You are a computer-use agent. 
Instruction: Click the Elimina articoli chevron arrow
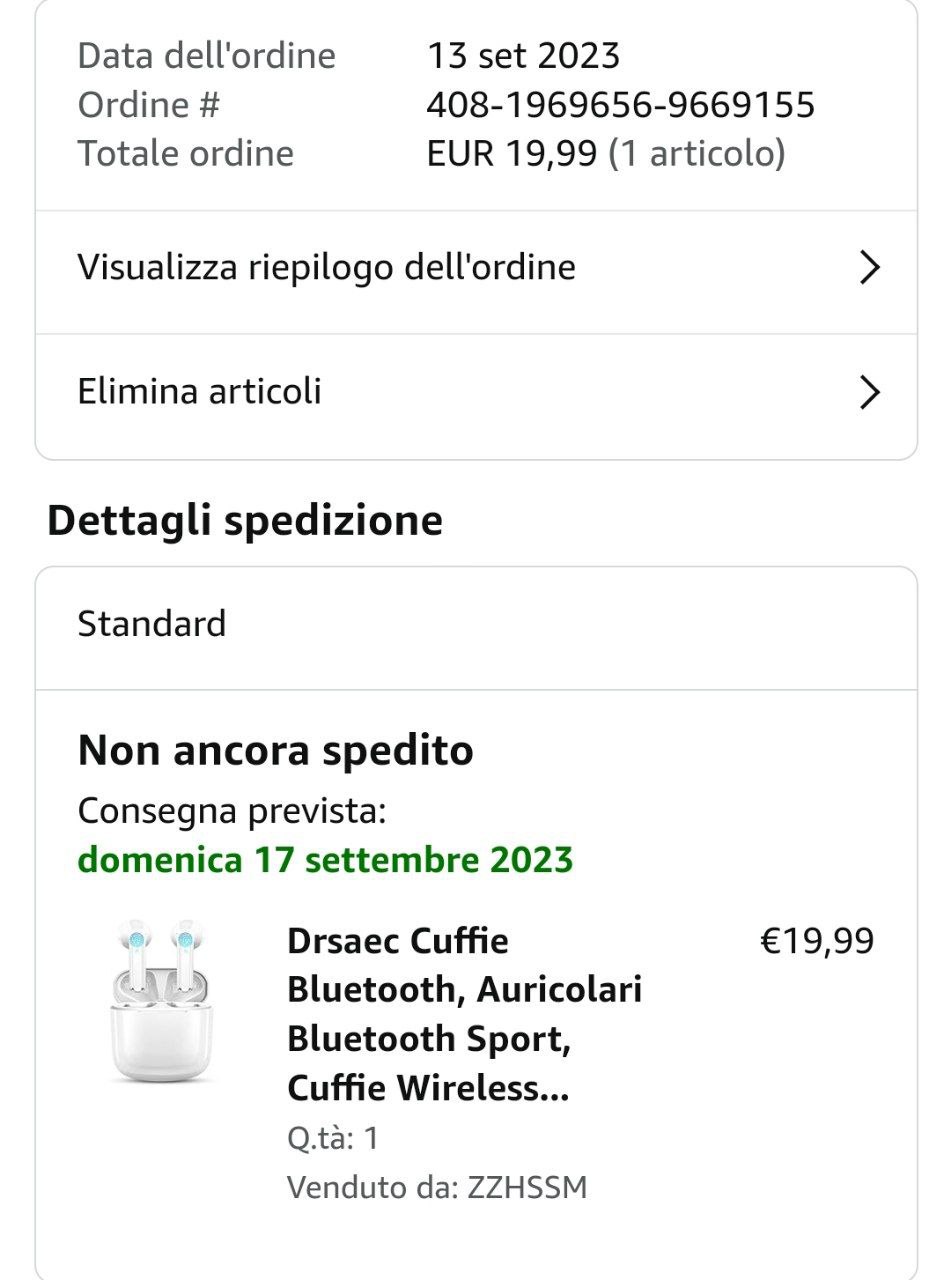click(x=869, y=392)
